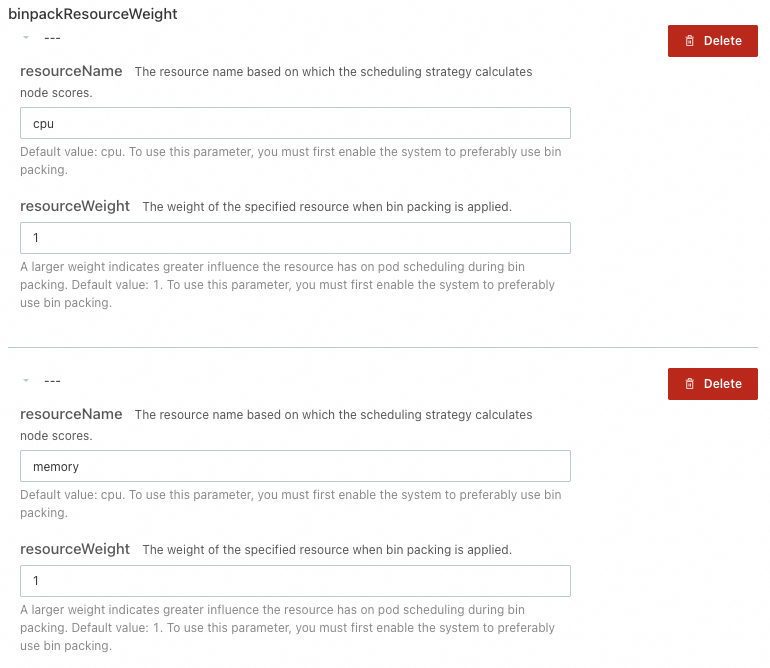Viewport: 770px width, 668px height.
Task: Focus the resourceWeight field under the memory entry
Action: pyautogui.click(x=295, y=581)
